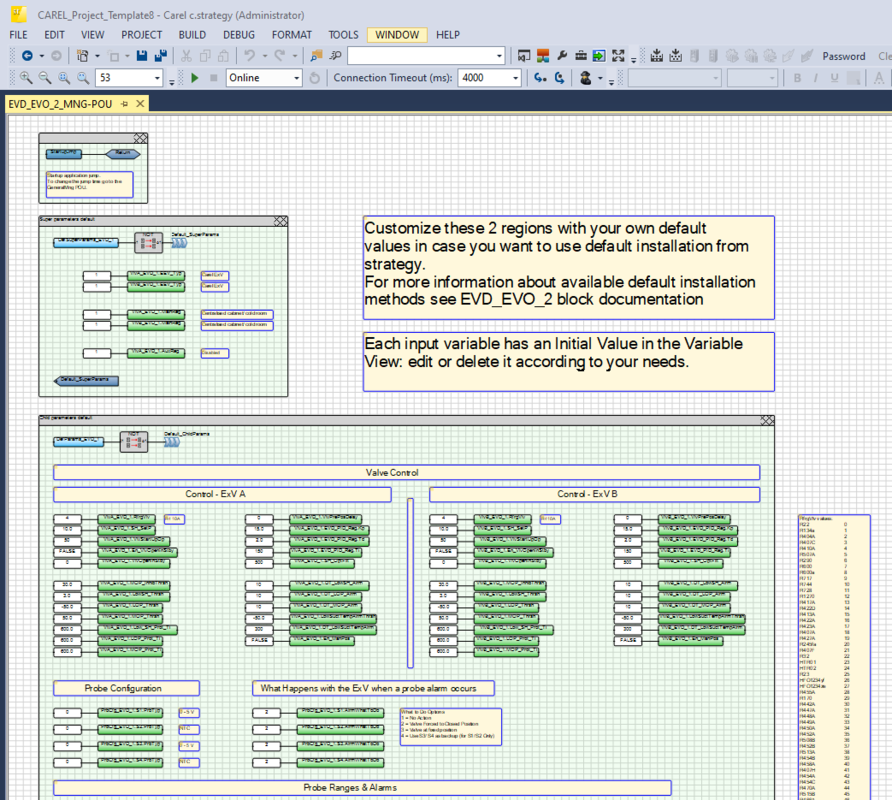Open the toolbox icon
Viewport: 892px width, 800px height.
[x=581, y=56]
